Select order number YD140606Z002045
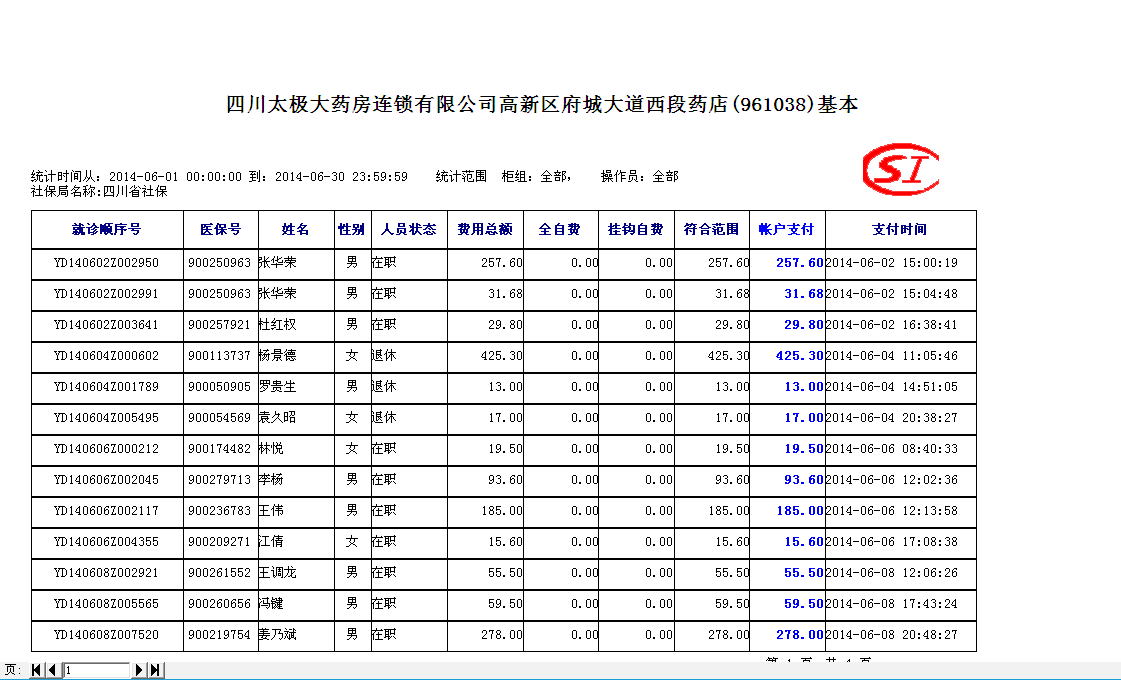The image size is (1121, 680). tap(107, 480)
